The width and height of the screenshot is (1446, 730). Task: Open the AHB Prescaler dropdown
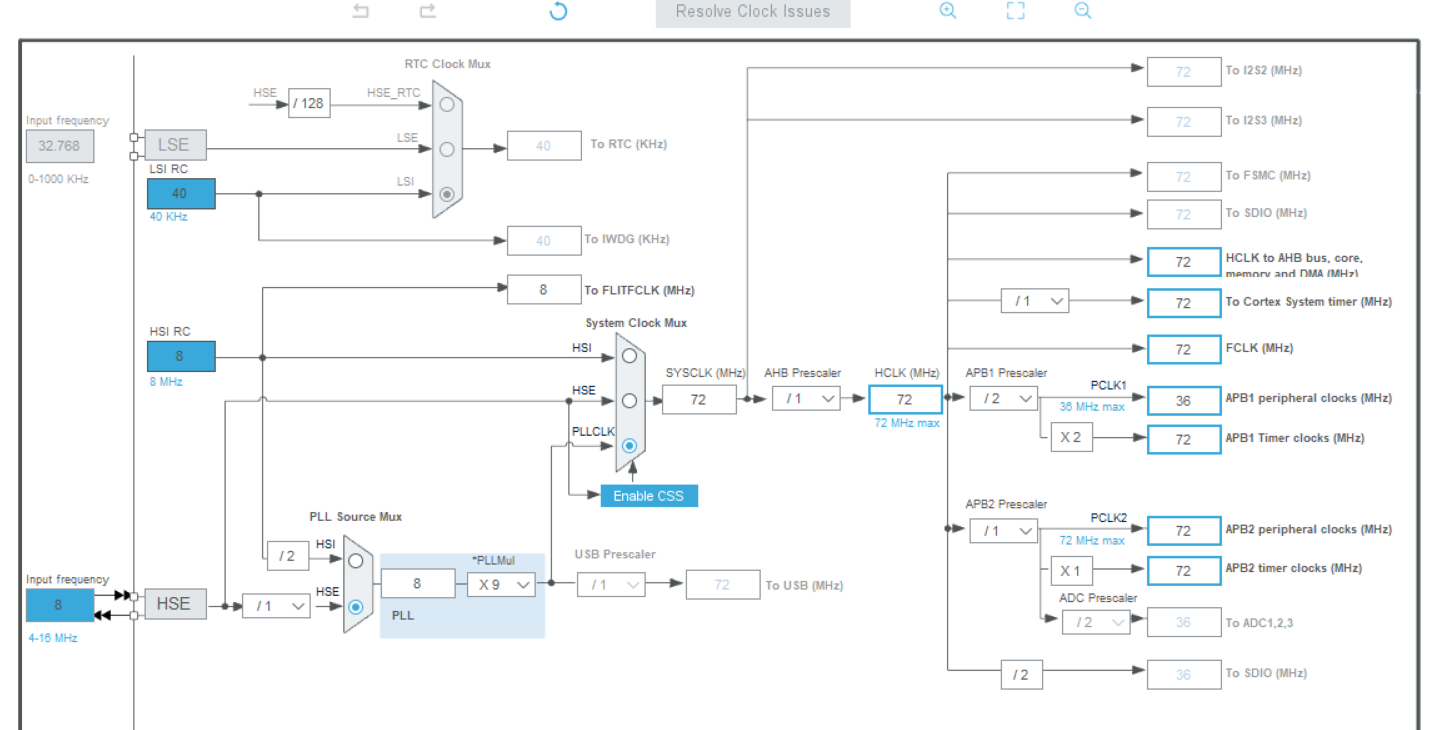pyautogui.click(x=805, y=399)
